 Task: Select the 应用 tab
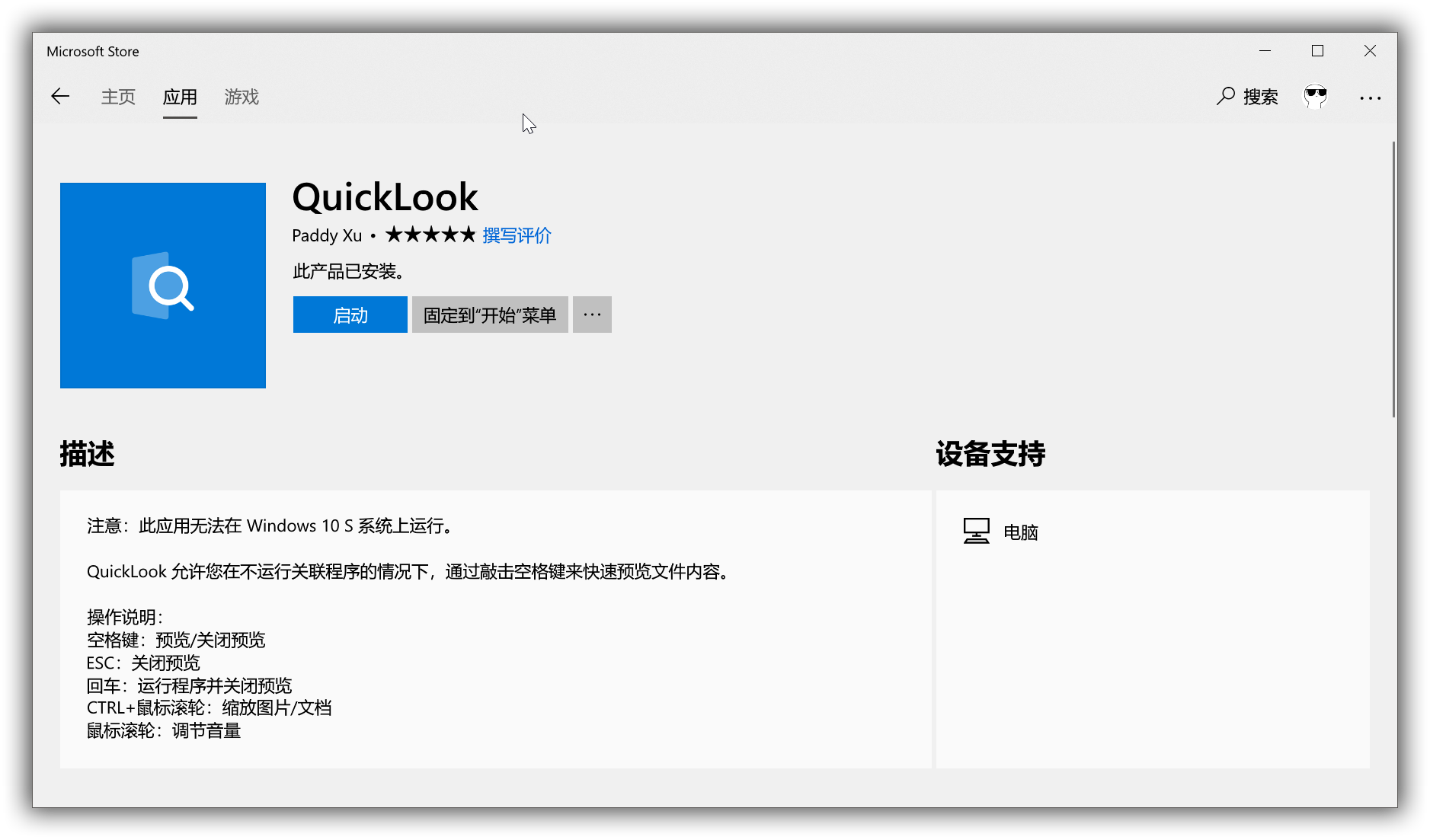coord(180,97)
